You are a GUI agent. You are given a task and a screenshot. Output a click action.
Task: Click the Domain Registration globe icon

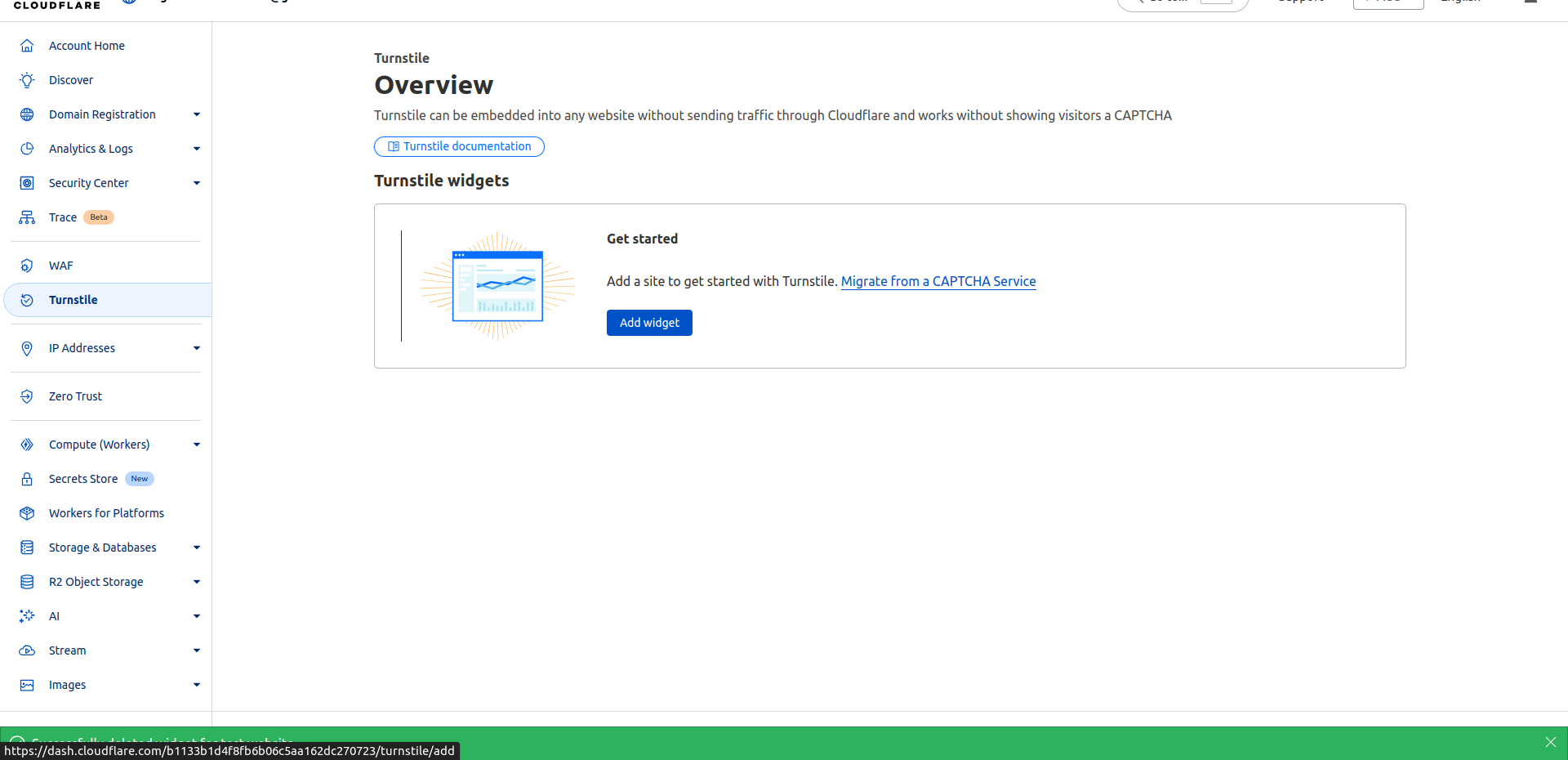tap(27, 114)
